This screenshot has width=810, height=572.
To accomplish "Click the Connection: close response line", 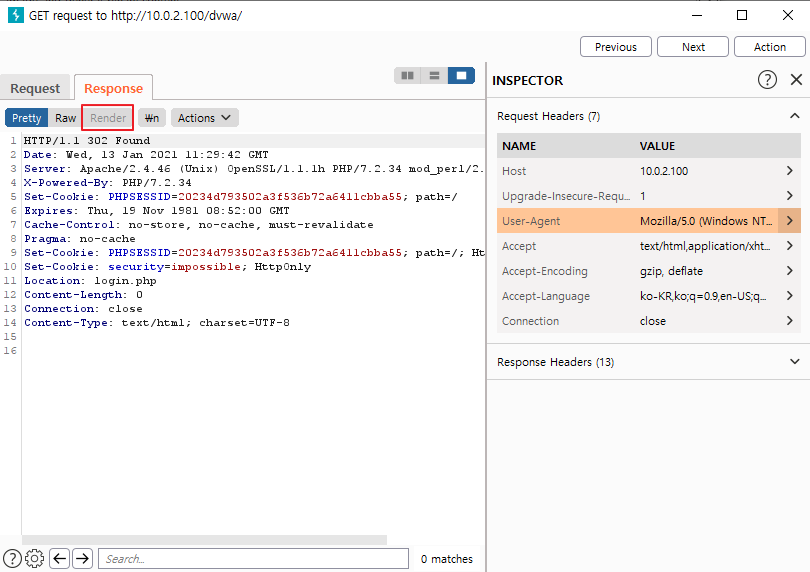I will click(83, 308).
